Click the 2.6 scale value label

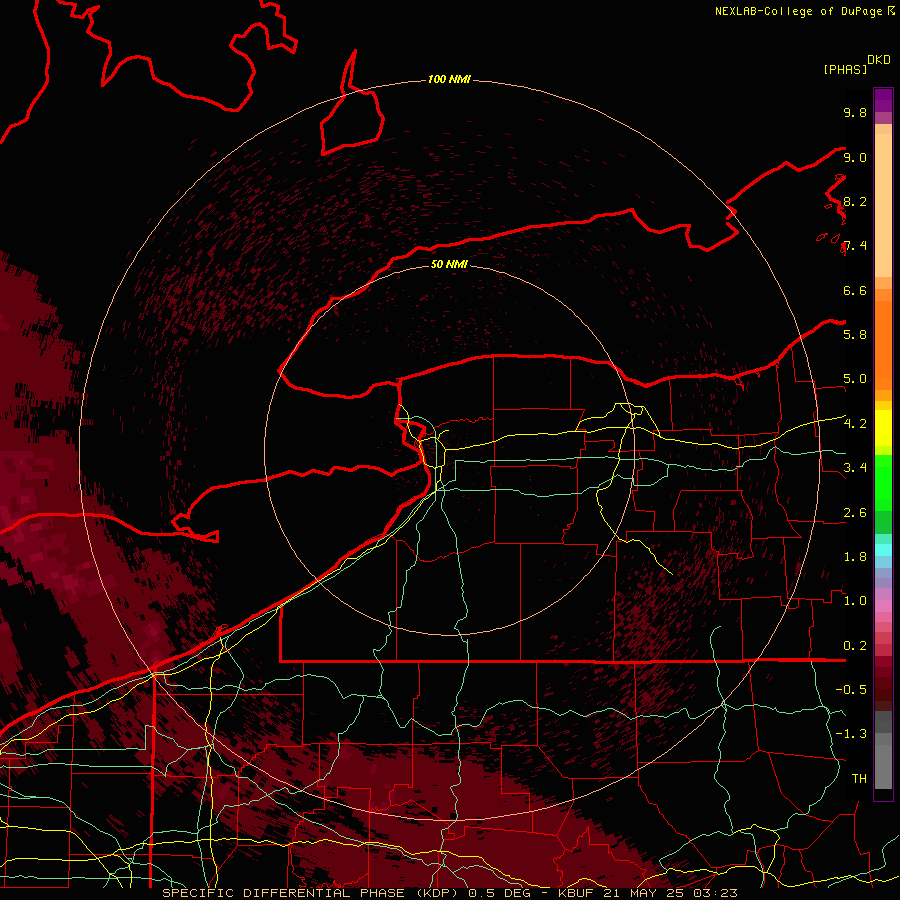[x=855, y=513]
